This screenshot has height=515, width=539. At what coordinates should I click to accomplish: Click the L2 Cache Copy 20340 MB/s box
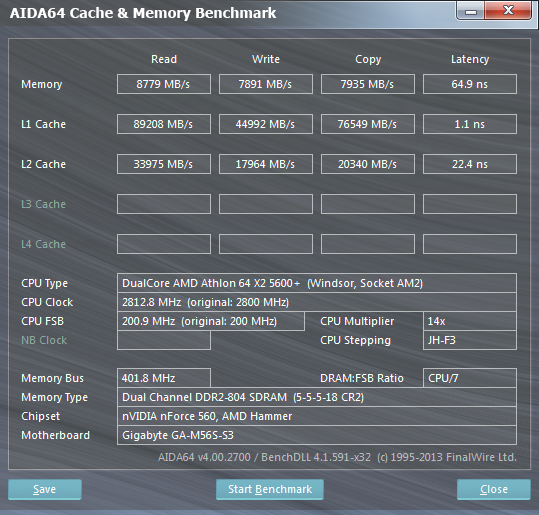(x=368, y=164)
